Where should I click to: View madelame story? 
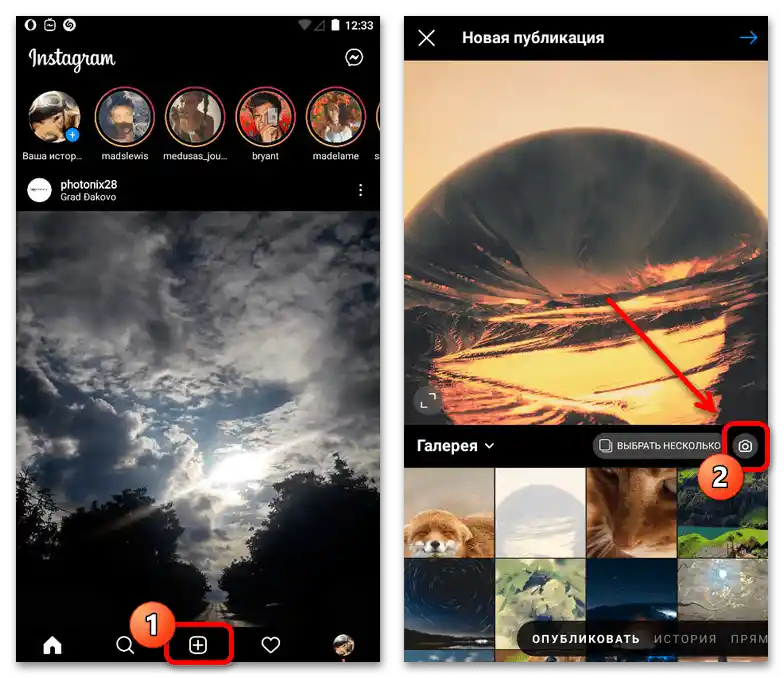pos(336,116)
